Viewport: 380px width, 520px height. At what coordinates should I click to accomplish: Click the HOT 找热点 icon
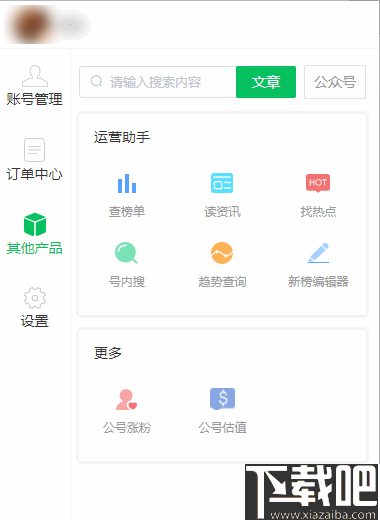point(318,183)
